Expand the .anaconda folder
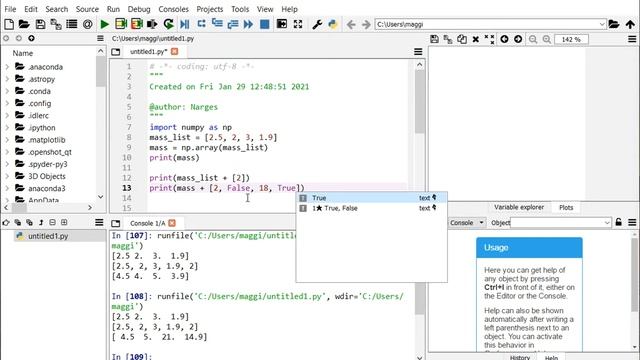 [7, 67]
